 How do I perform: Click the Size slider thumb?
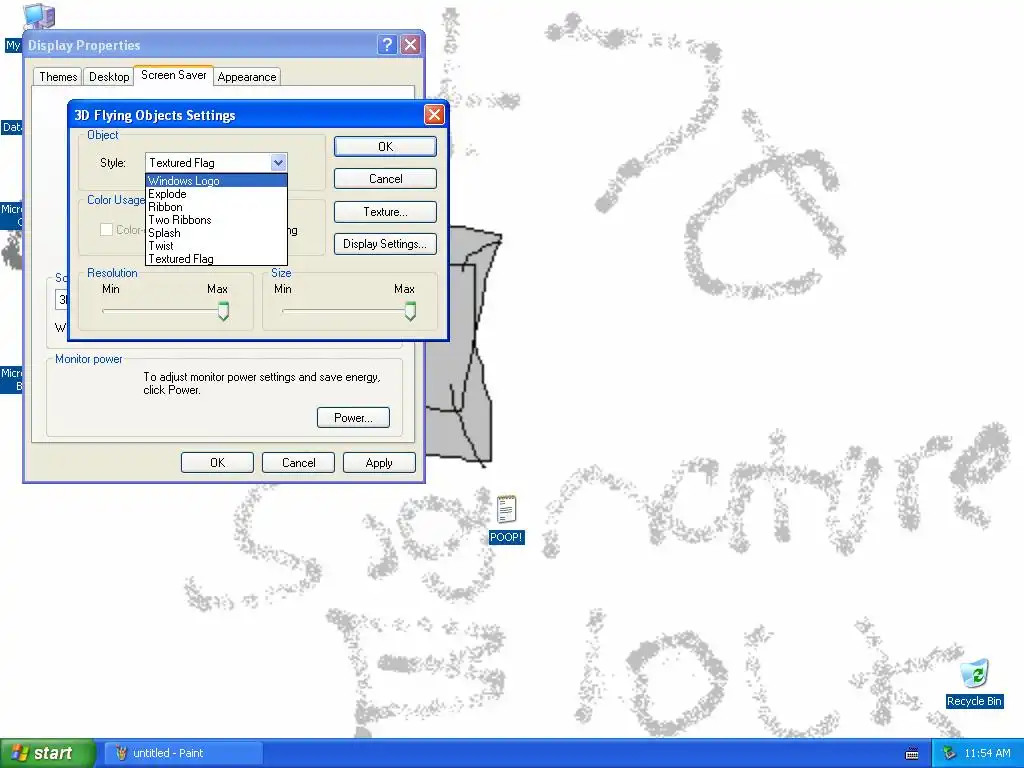pyautogui.click(x=410, y=312)
